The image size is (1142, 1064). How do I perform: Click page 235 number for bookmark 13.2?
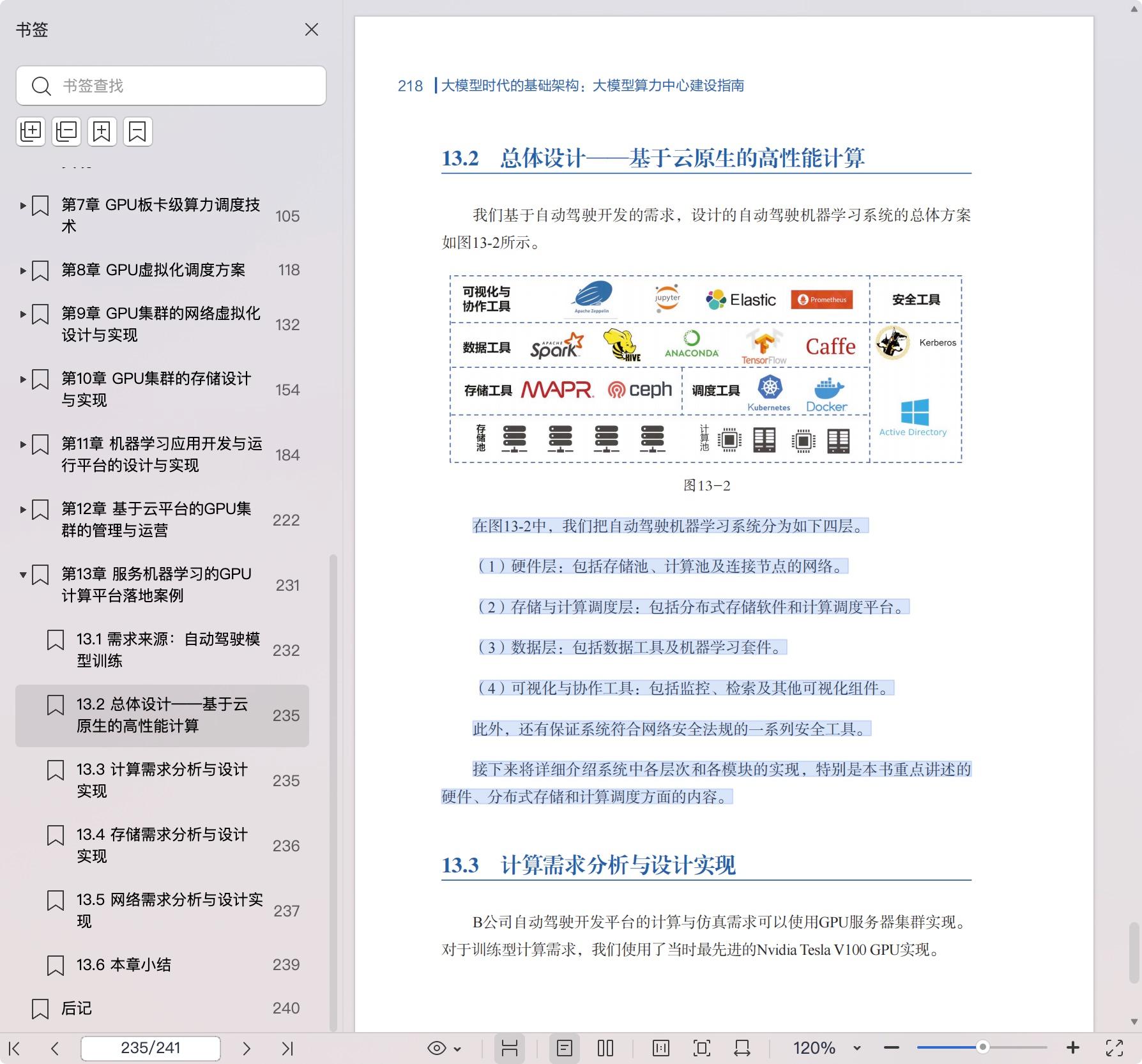pos(286,715)
